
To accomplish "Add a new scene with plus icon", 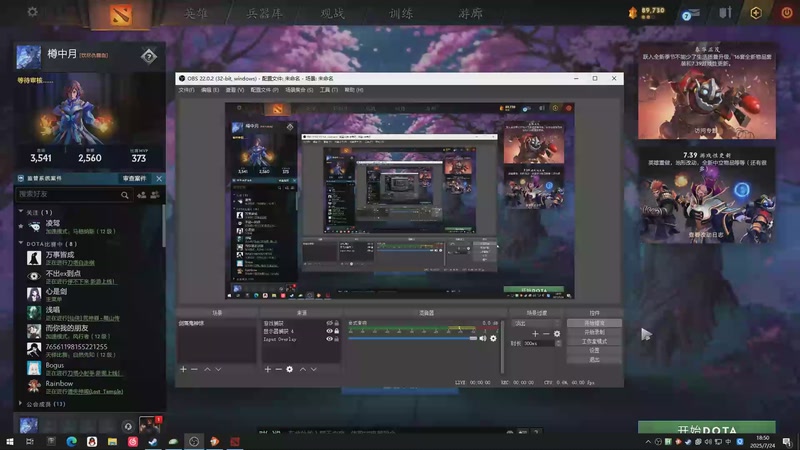I will tap(183, 369).
